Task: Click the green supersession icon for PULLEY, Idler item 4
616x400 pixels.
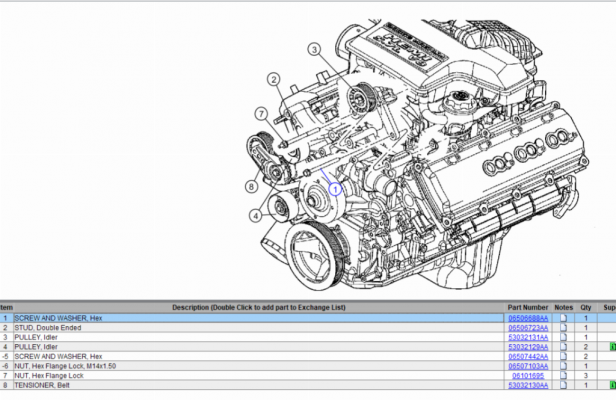Action: [x=613, y=347]
